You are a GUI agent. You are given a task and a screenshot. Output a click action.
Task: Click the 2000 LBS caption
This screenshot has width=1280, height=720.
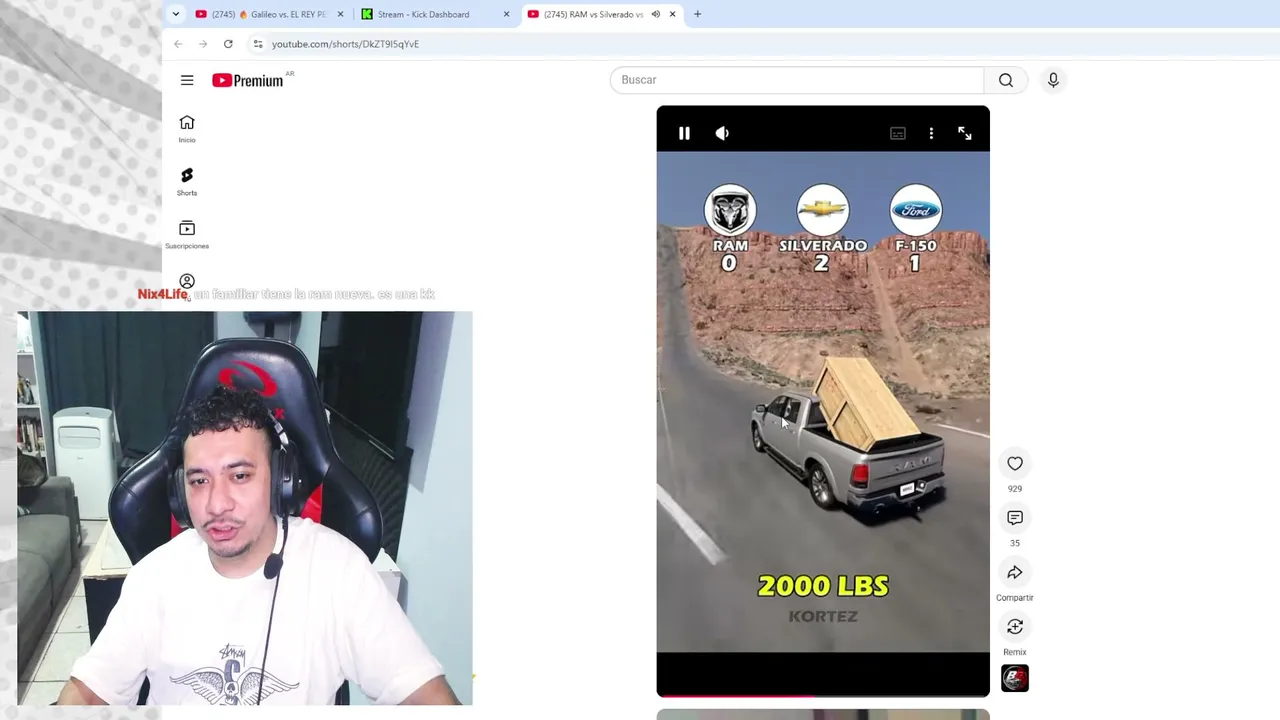click(x=823, y=586)
